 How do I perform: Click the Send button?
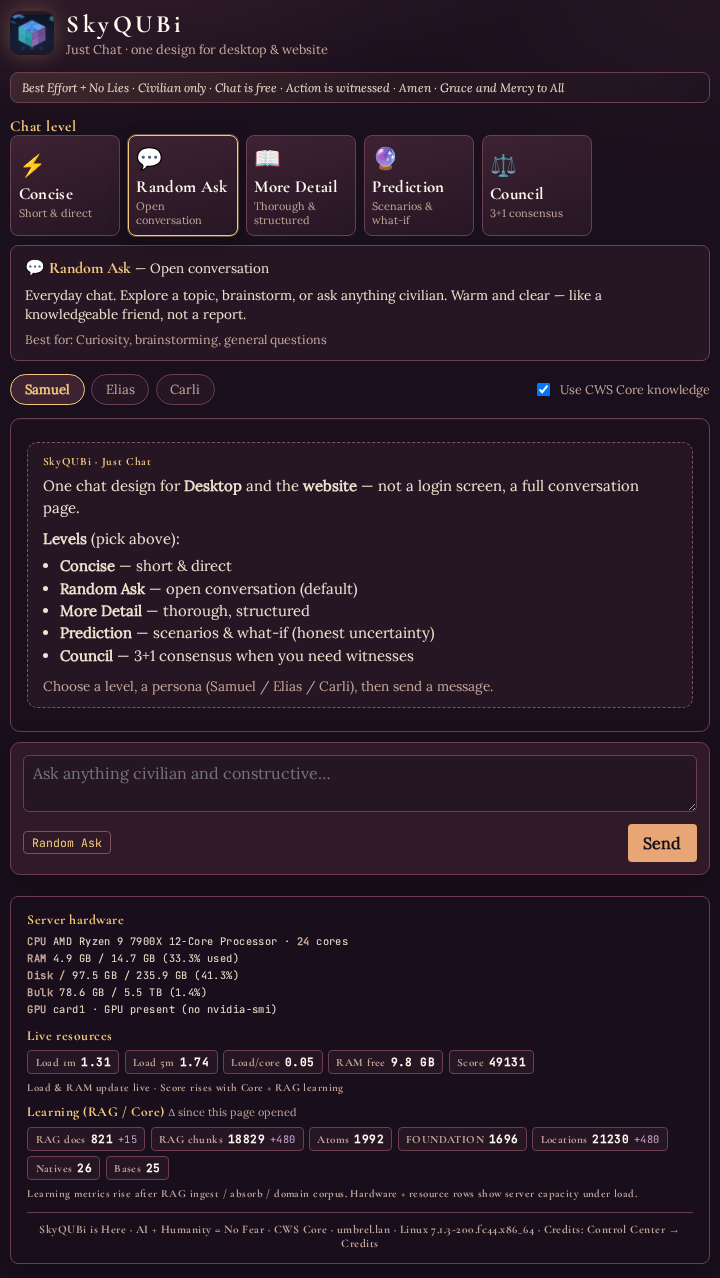662,843
